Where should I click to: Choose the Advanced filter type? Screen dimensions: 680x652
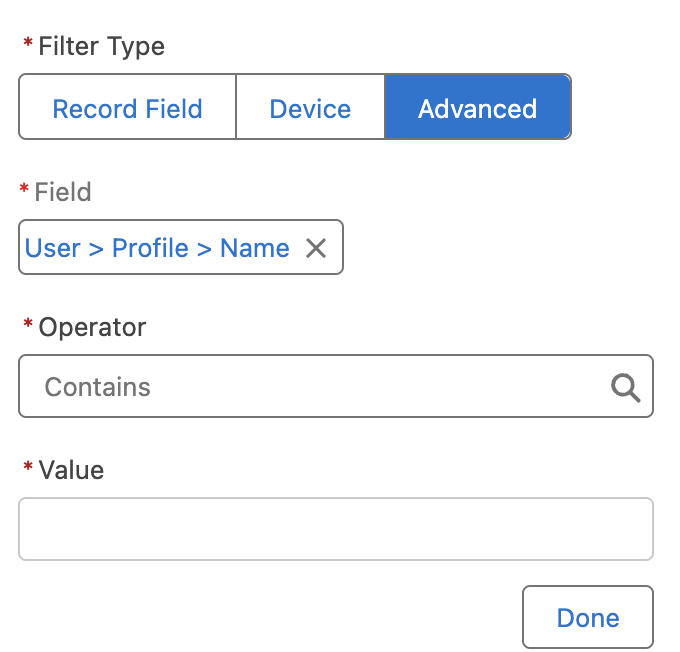click(477, 108)
